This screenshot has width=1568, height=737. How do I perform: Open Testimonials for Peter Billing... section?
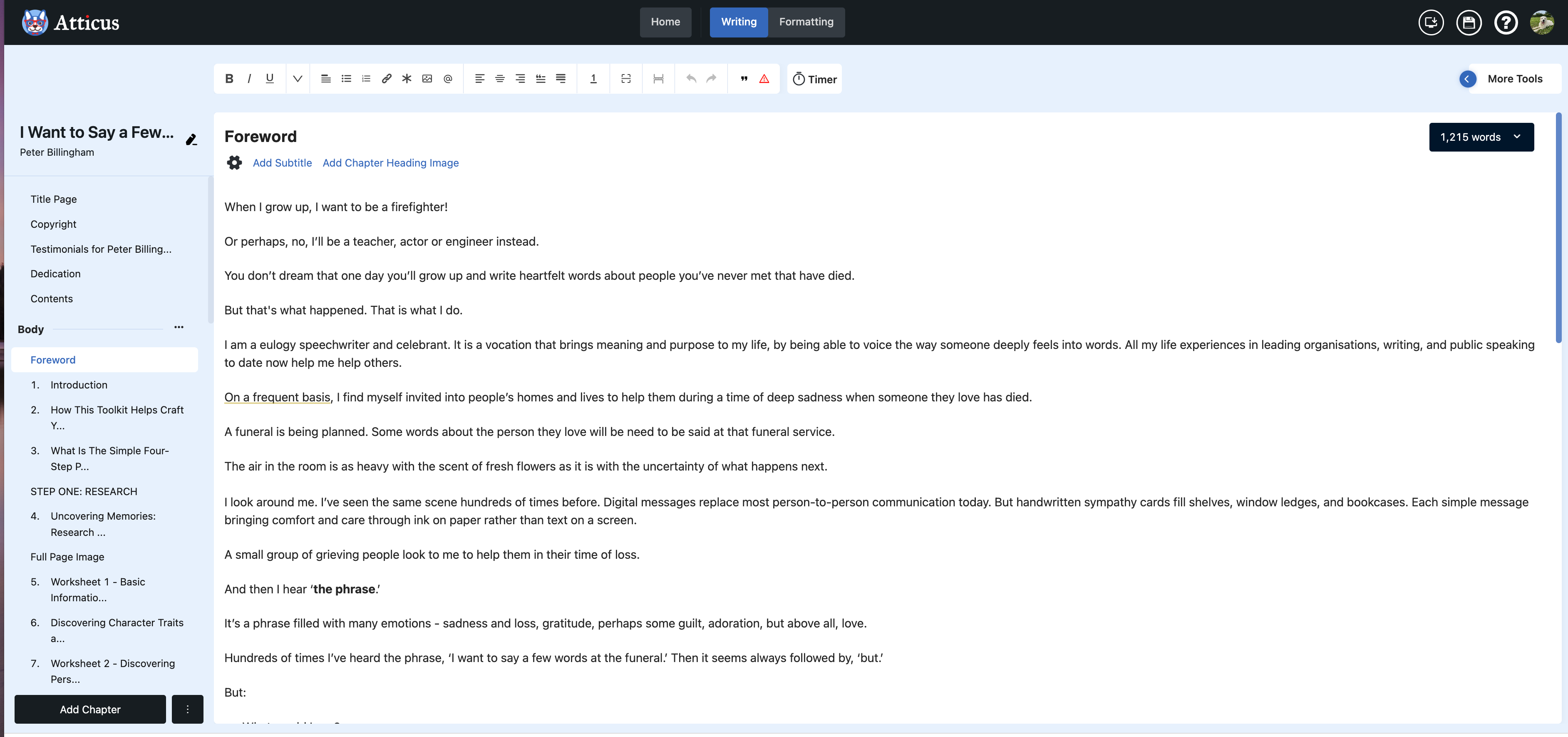pyautogui.click(x=101, y=249)
